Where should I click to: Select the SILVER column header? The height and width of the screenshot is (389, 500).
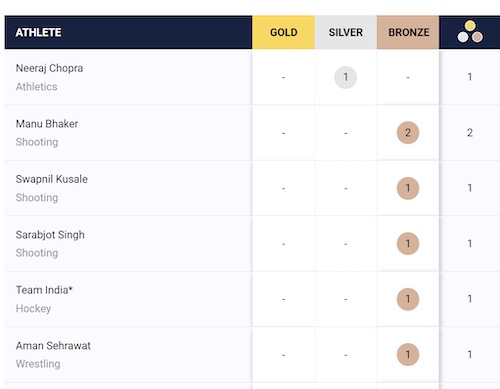click(346, 32)
